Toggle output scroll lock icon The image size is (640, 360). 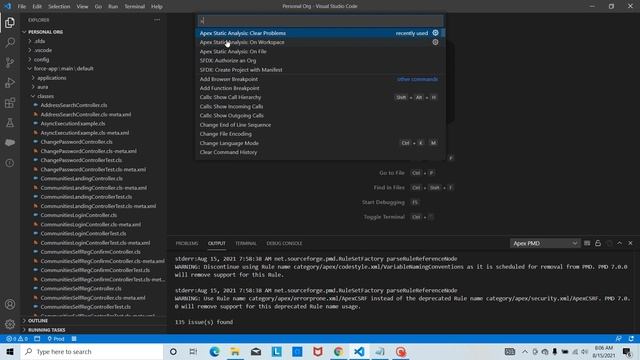click(x=598, y=243)
